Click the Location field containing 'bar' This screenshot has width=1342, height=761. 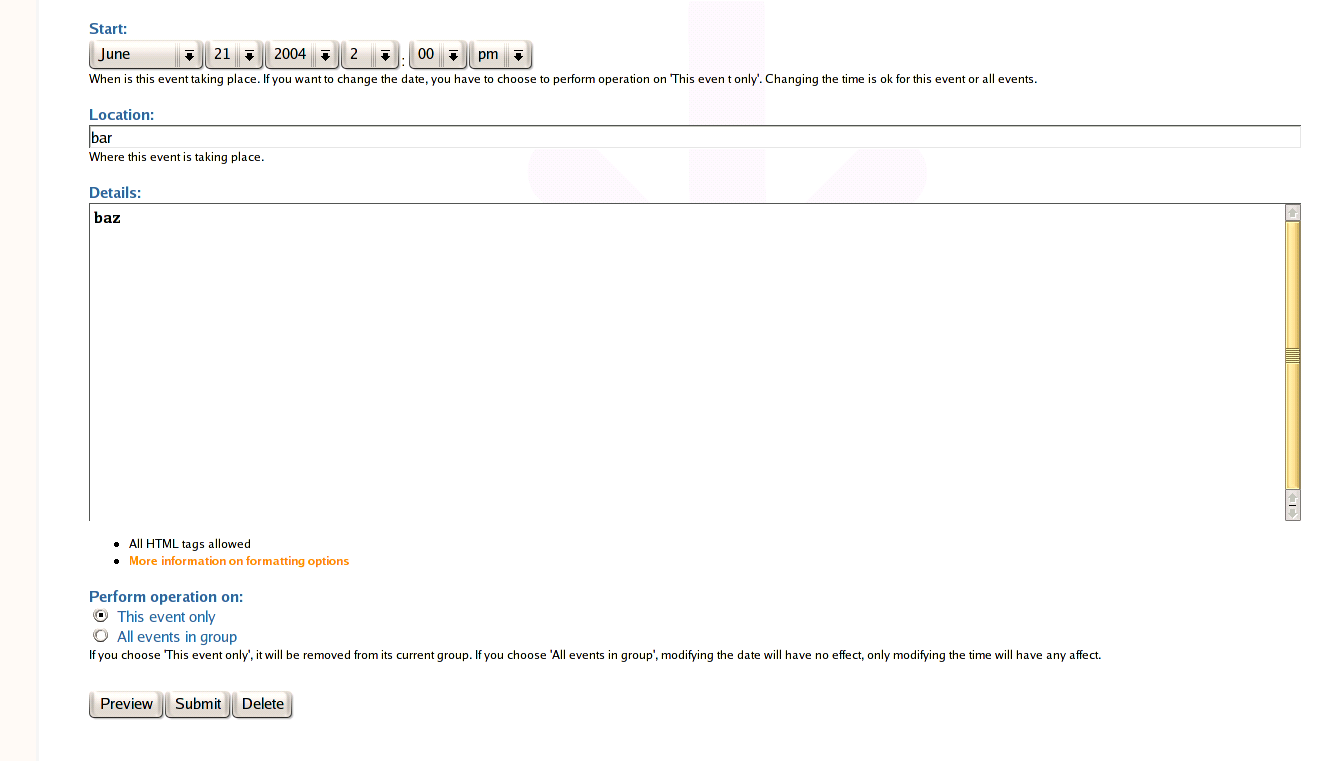click(695, 137)
